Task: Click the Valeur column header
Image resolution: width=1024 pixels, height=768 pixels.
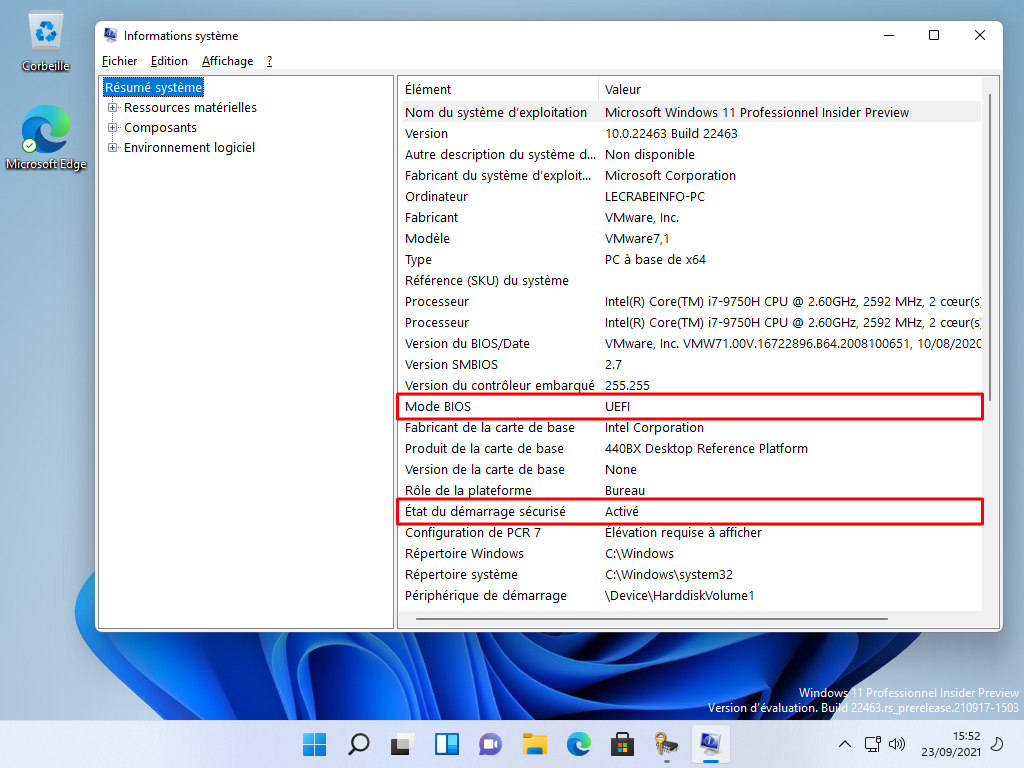Action: click(790, 89)
